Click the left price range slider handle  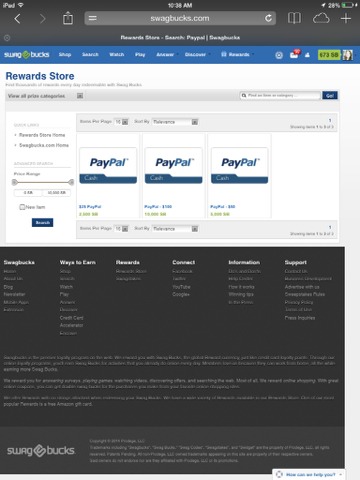[14, 182]
